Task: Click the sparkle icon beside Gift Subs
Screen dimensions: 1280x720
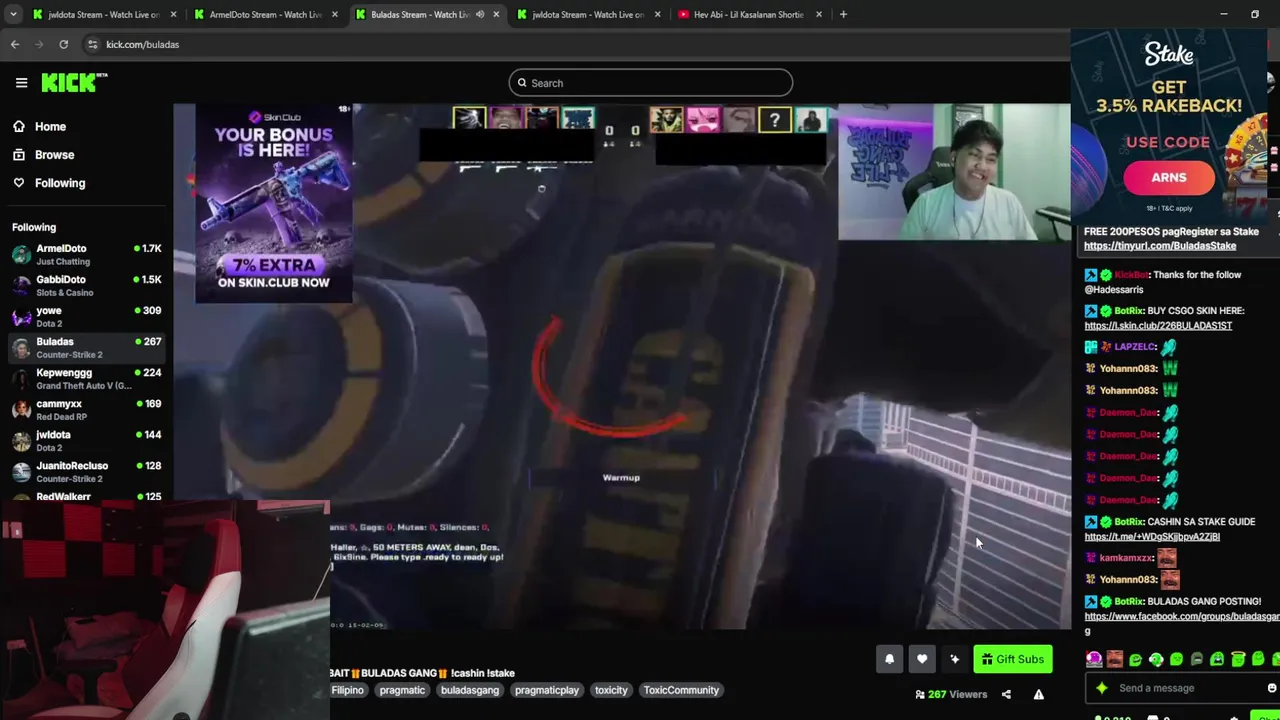Action: click(955, 659)
